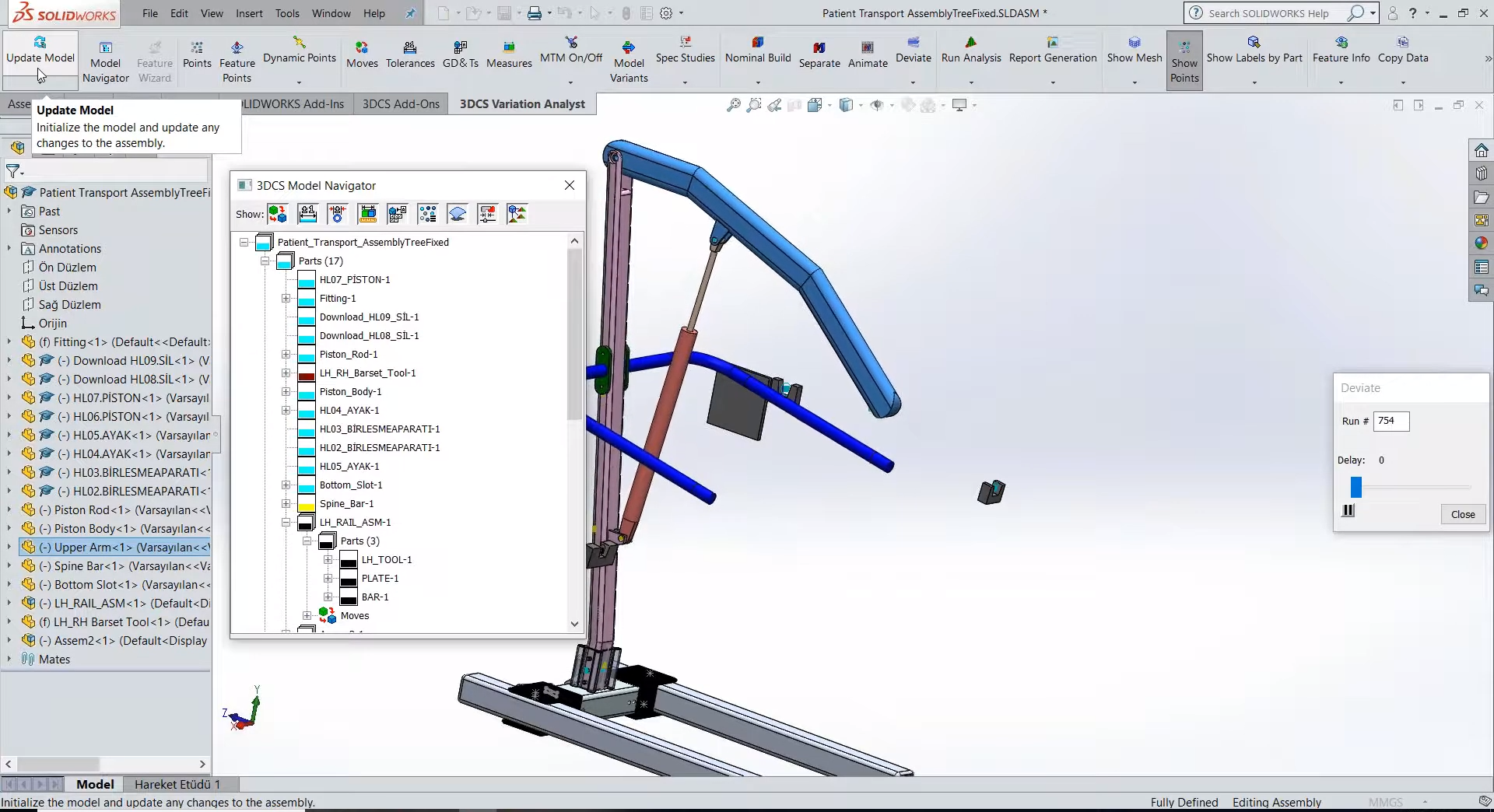Collapse the Parts (17) node
Image resolution: width=1494 pixels, height=812 pixels.
265,261
